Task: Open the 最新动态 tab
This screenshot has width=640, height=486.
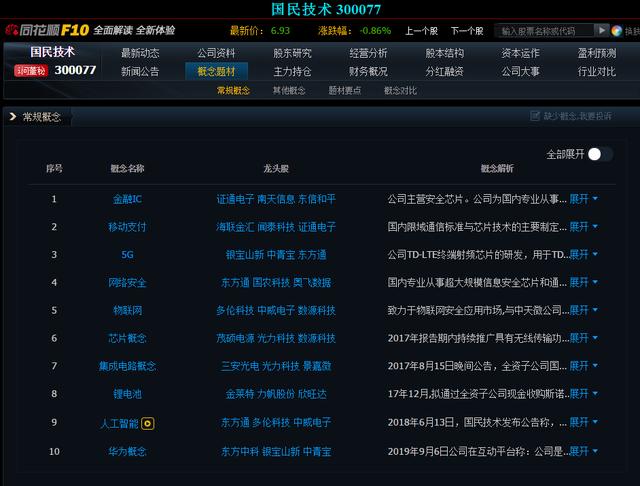Action: click(x=140, y=53)
